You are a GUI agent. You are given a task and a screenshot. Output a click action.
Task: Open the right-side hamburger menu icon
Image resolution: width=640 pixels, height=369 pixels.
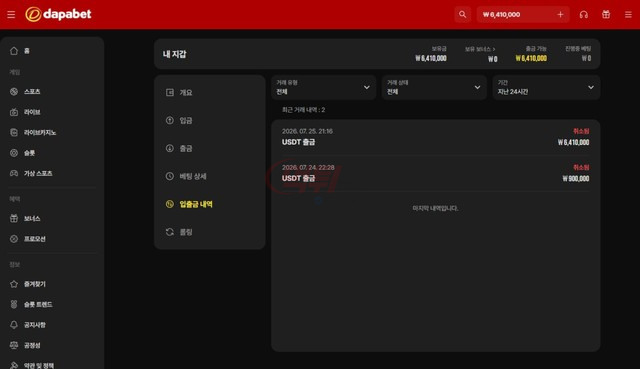[628, 14]
